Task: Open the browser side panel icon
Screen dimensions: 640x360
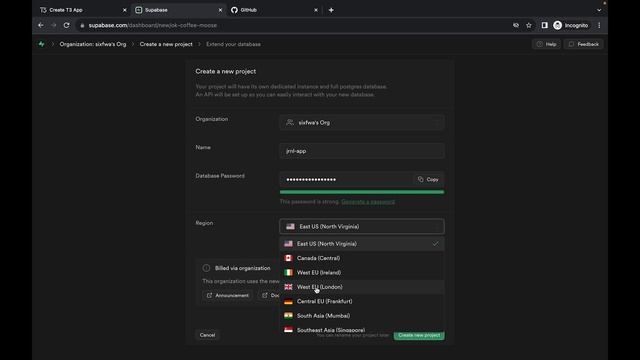Action: (544, 25)
